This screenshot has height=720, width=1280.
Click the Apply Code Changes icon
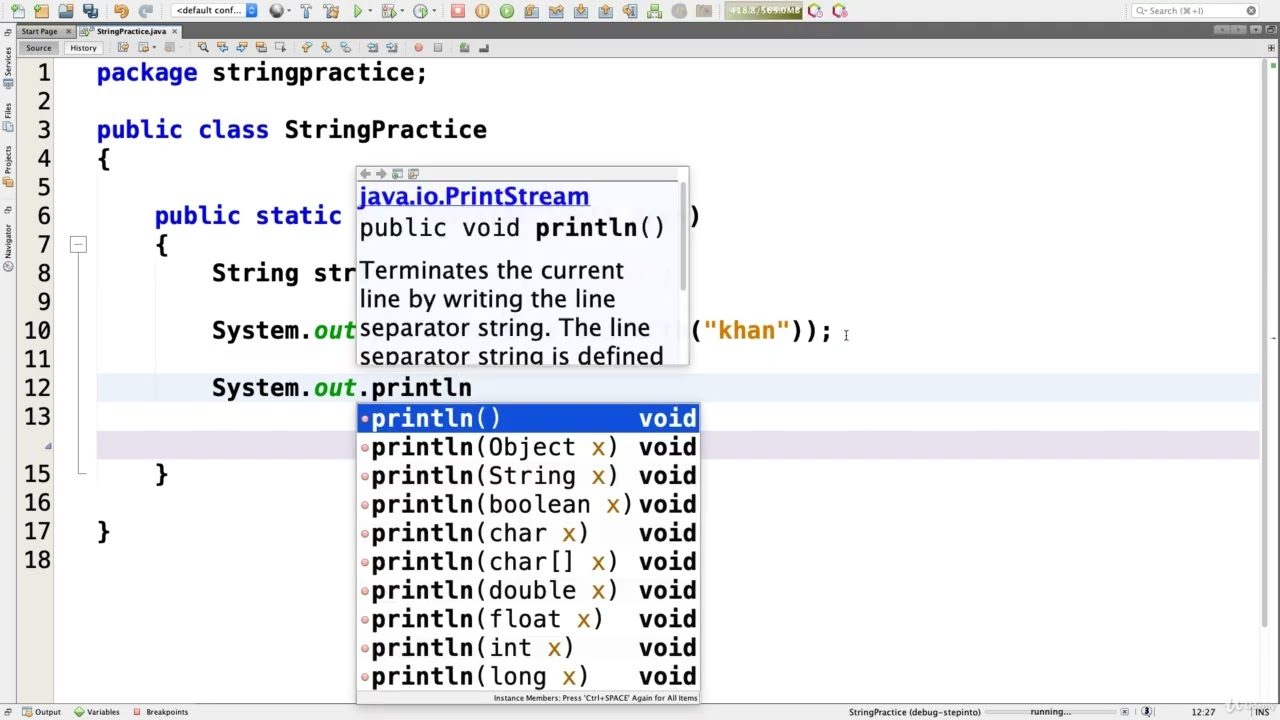pyautogui.click(x=654, y=11)
